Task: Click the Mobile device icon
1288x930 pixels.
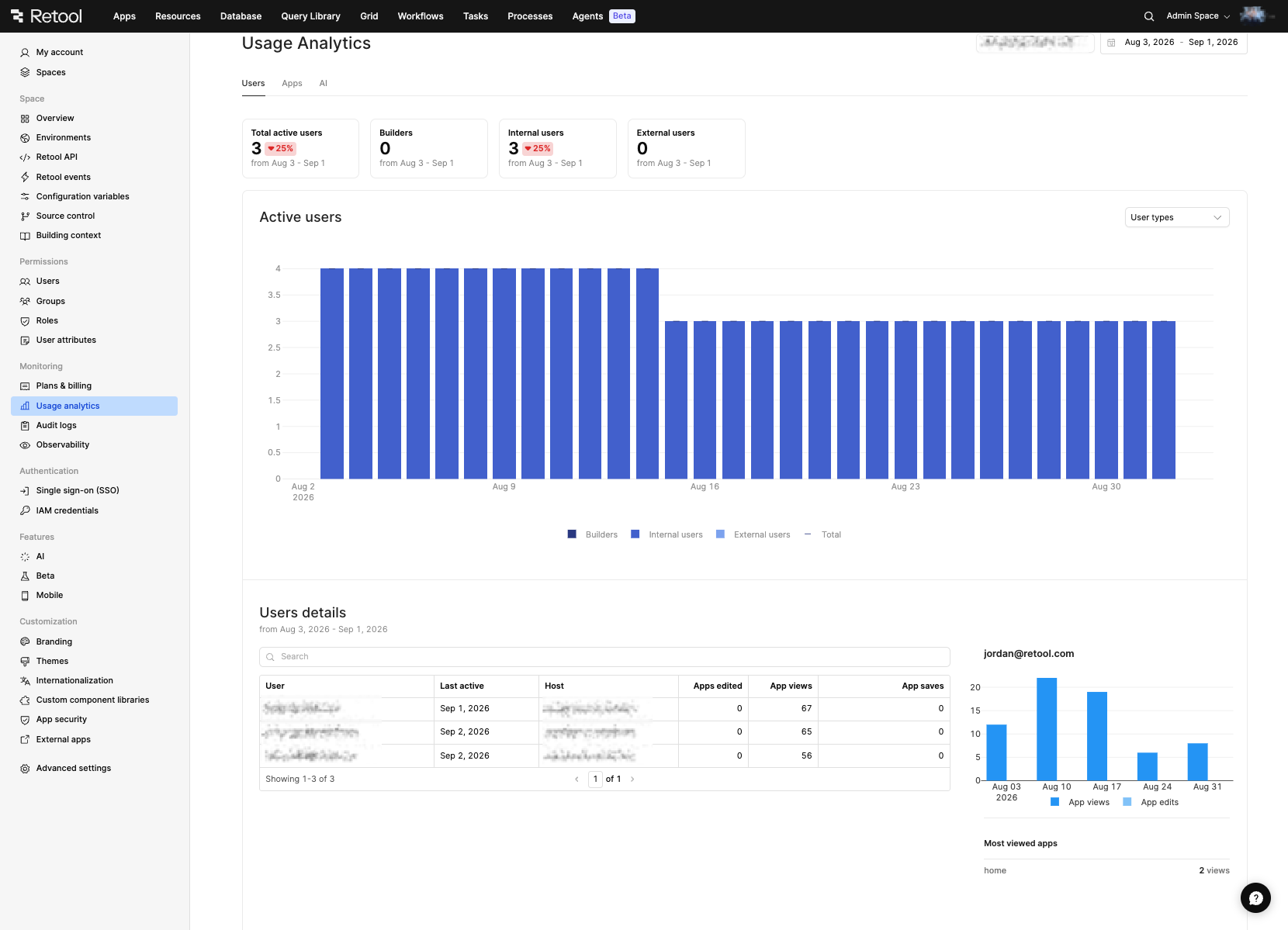Action: (x=25, y=596)
